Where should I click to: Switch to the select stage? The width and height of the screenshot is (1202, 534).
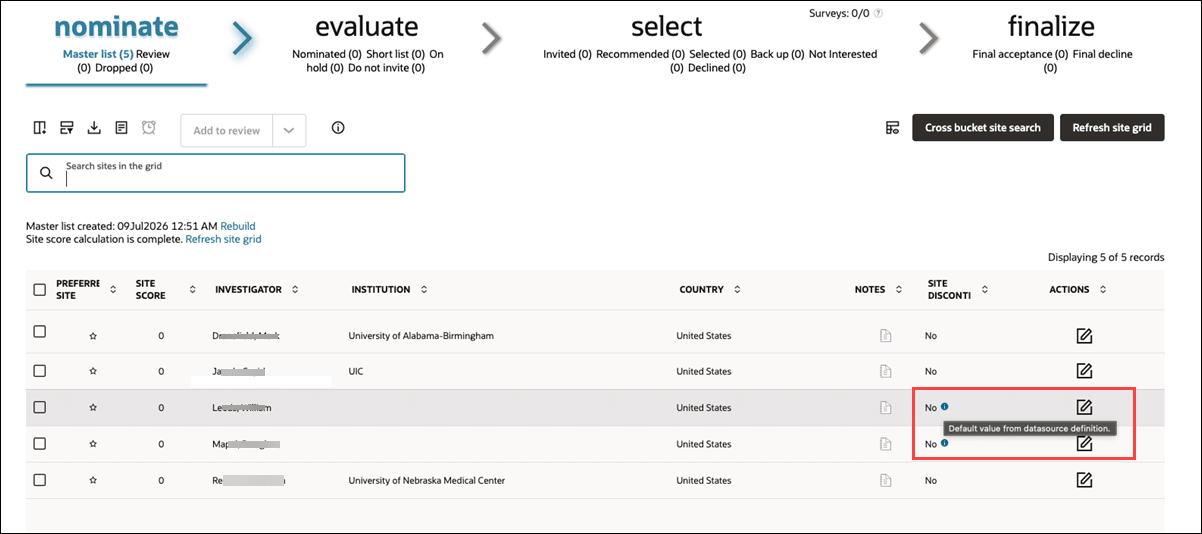pos(667,26)
